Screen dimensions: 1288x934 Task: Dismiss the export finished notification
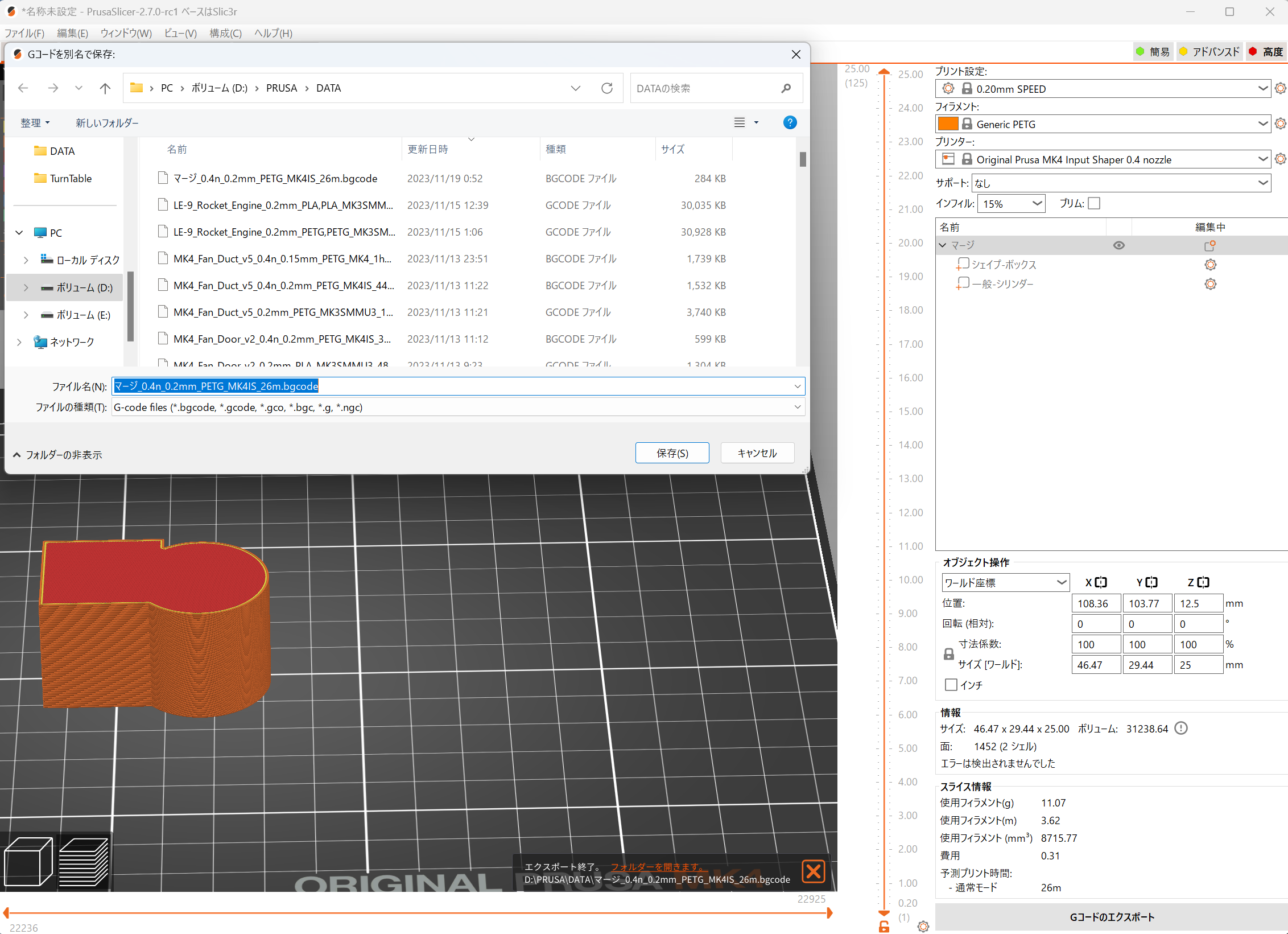(814, 871)
